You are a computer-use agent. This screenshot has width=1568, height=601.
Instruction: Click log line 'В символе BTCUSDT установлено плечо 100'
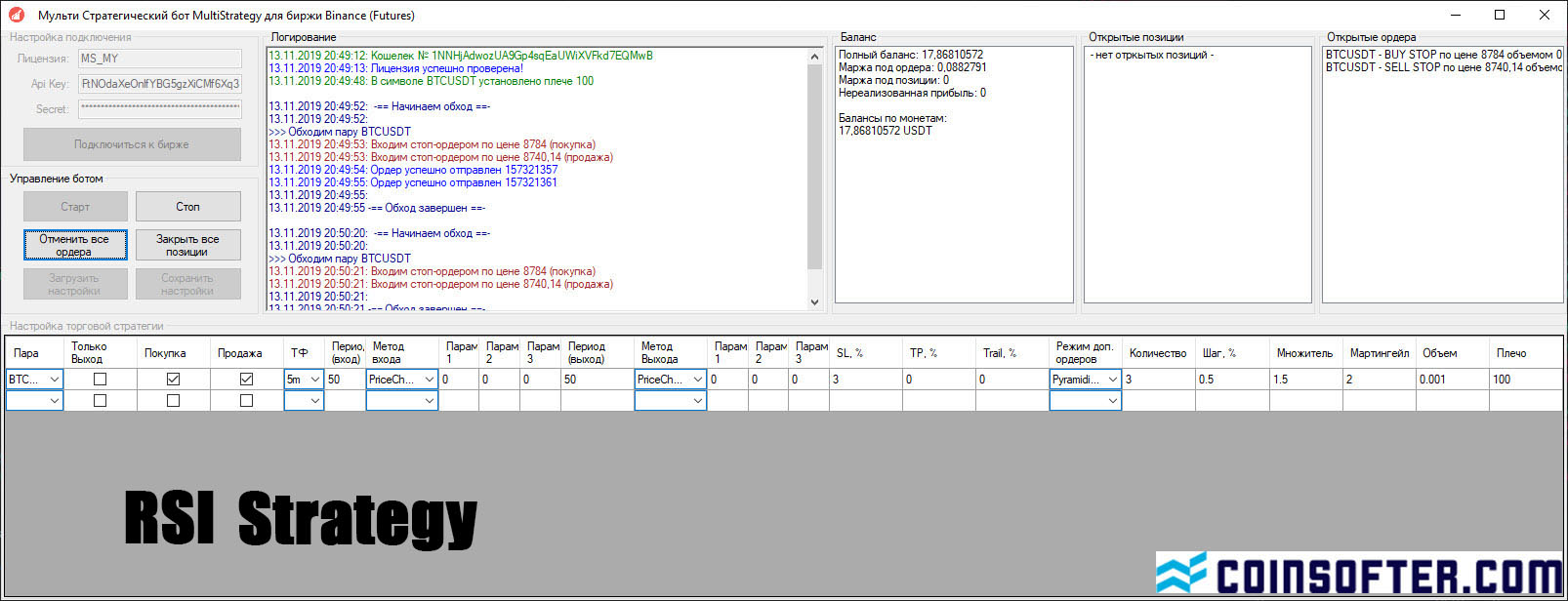tap(431, 81)
